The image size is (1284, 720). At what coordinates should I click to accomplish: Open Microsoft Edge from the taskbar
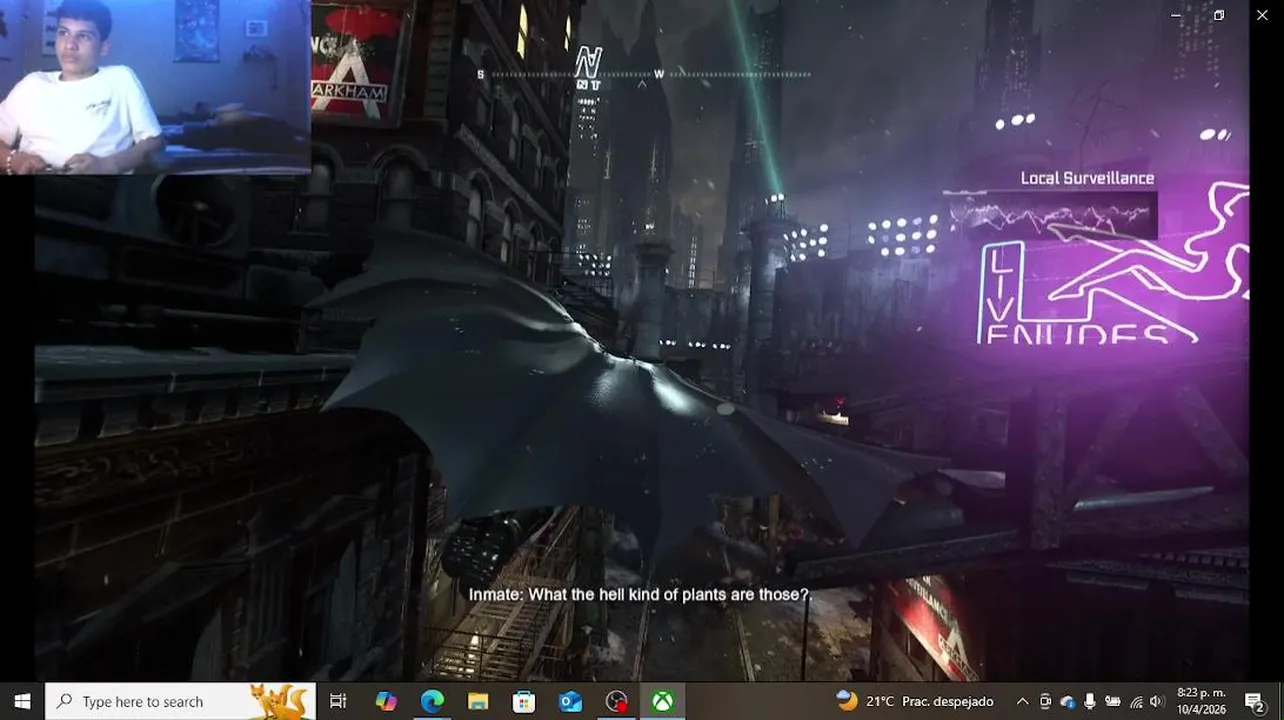(x=432, y=701)
